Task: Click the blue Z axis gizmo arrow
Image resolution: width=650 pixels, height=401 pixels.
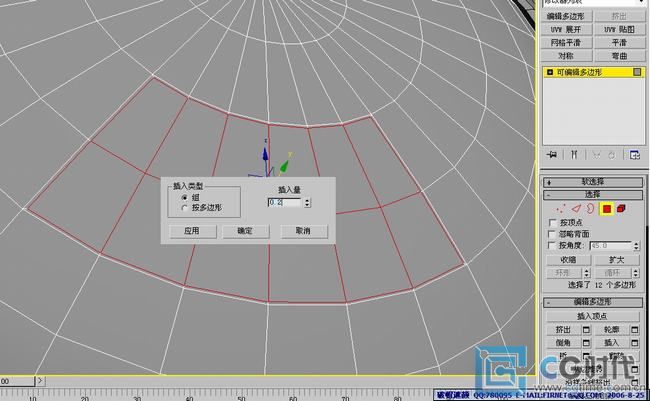Action: (x=265, y=156)
